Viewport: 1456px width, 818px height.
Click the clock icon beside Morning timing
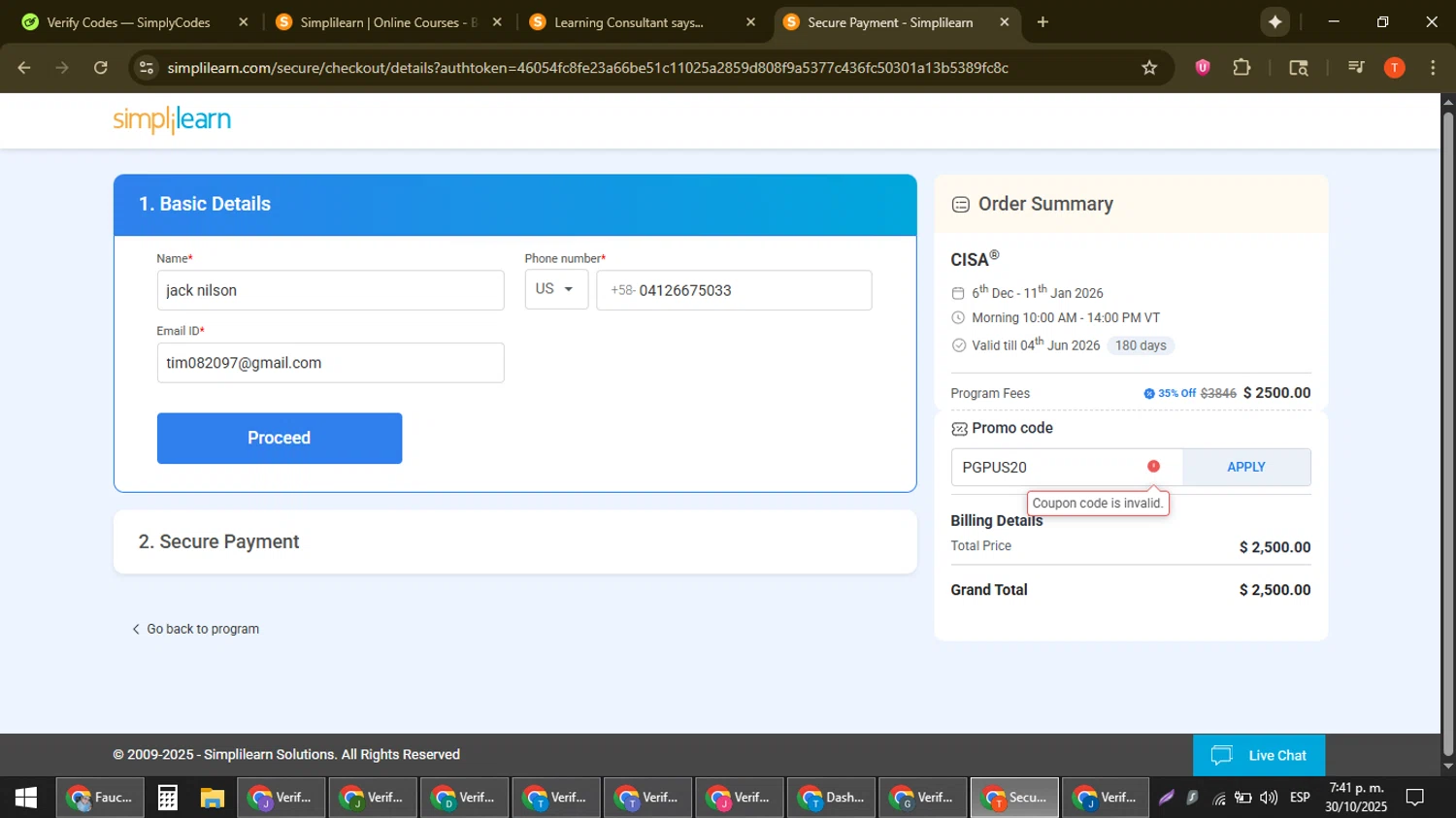(958, 318)
